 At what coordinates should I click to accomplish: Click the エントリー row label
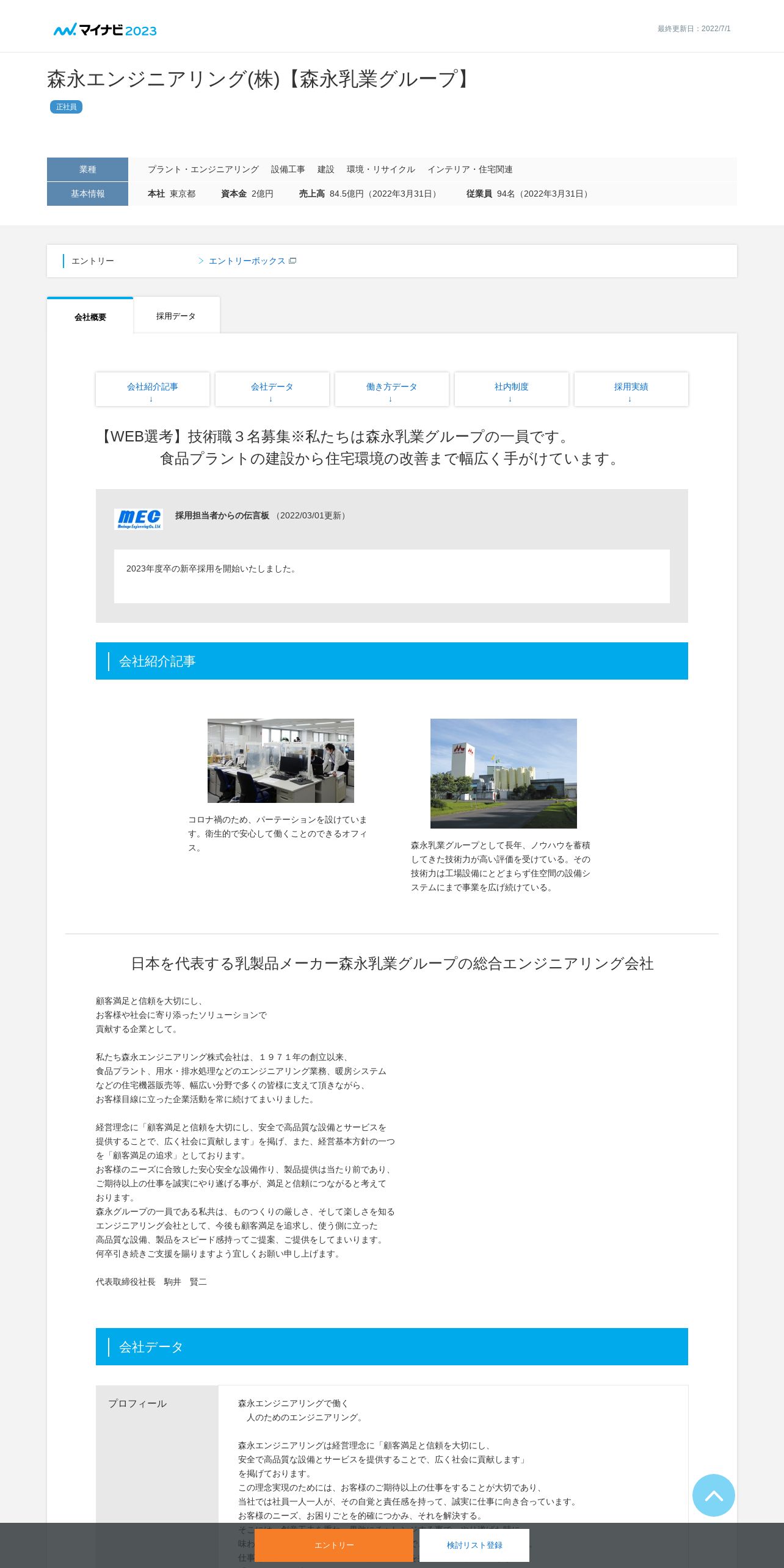pos(93,261)
